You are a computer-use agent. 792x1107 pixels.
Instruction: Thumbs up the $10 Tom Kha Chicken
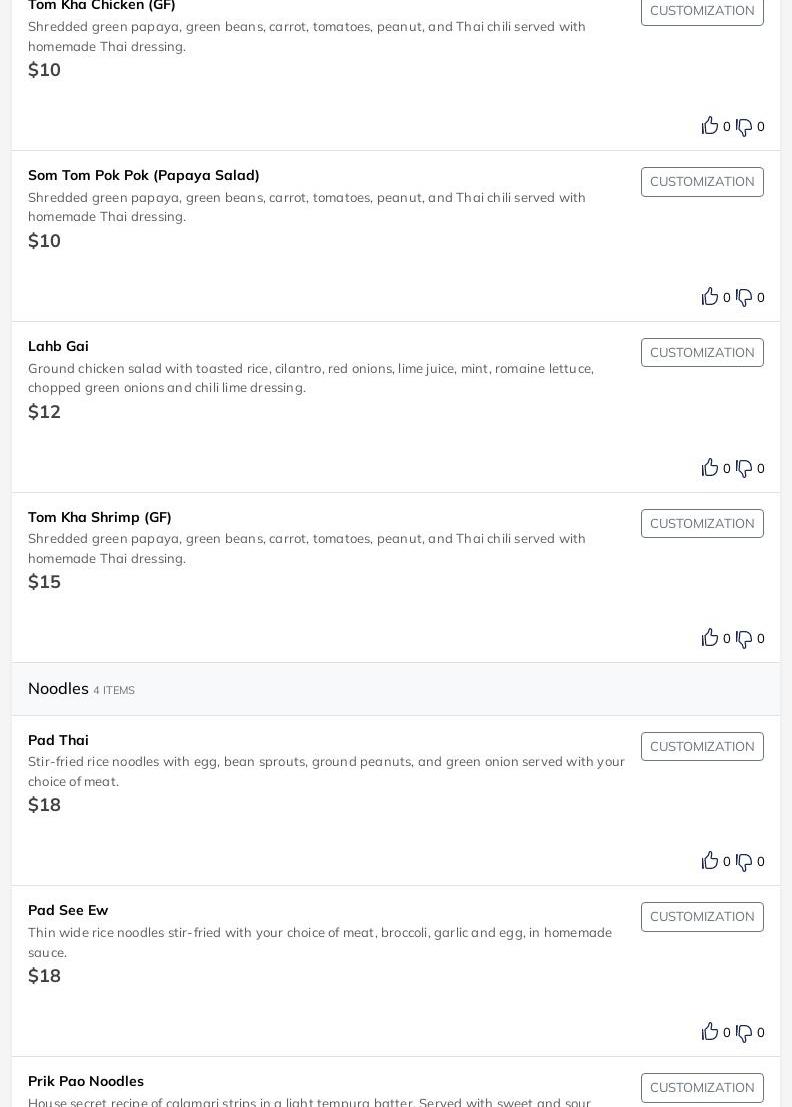[710, 125]
